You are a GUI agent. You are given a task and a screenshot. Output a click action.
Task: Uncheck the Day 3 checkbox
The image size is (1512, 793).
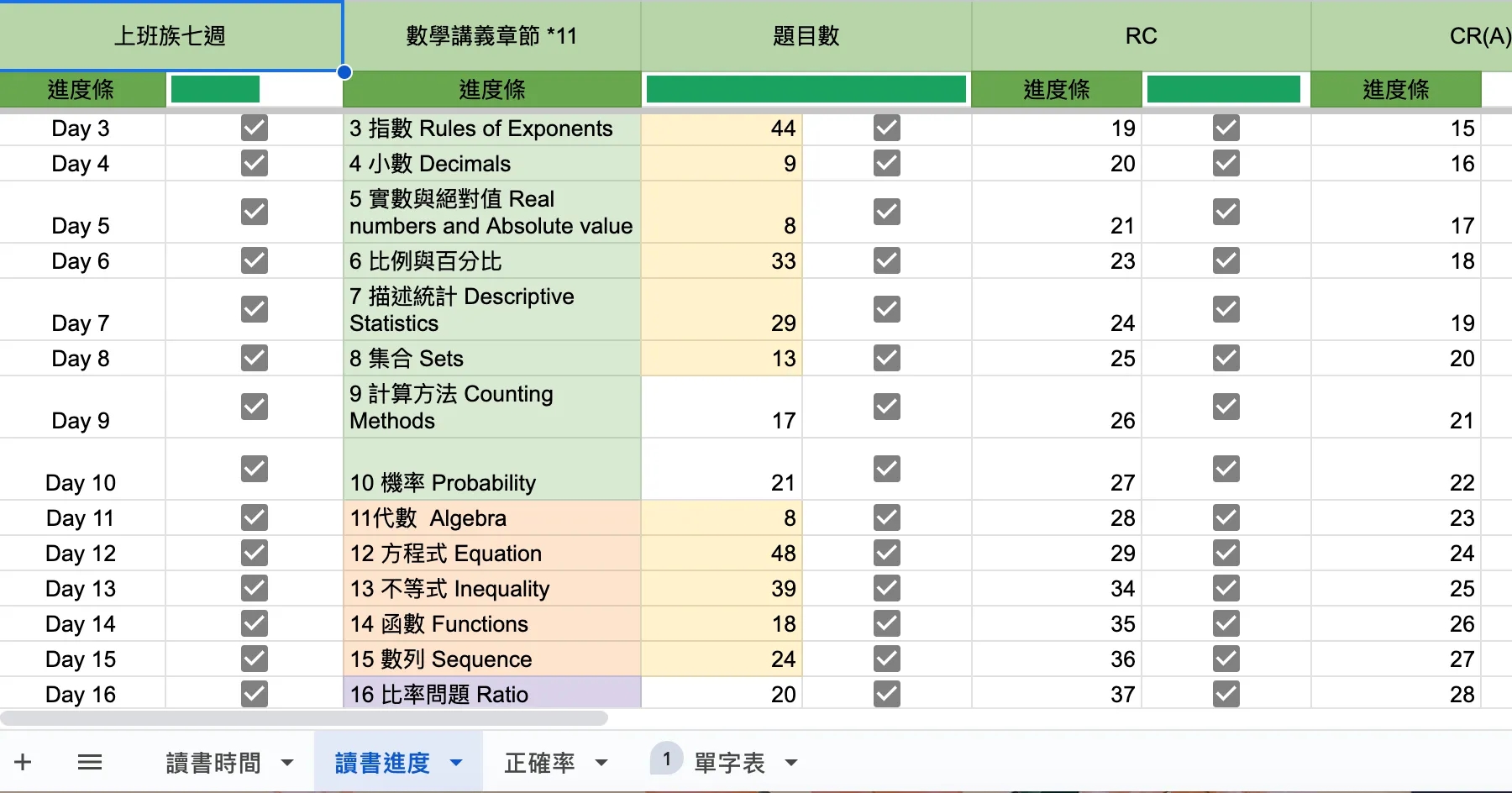coord(254,129)
